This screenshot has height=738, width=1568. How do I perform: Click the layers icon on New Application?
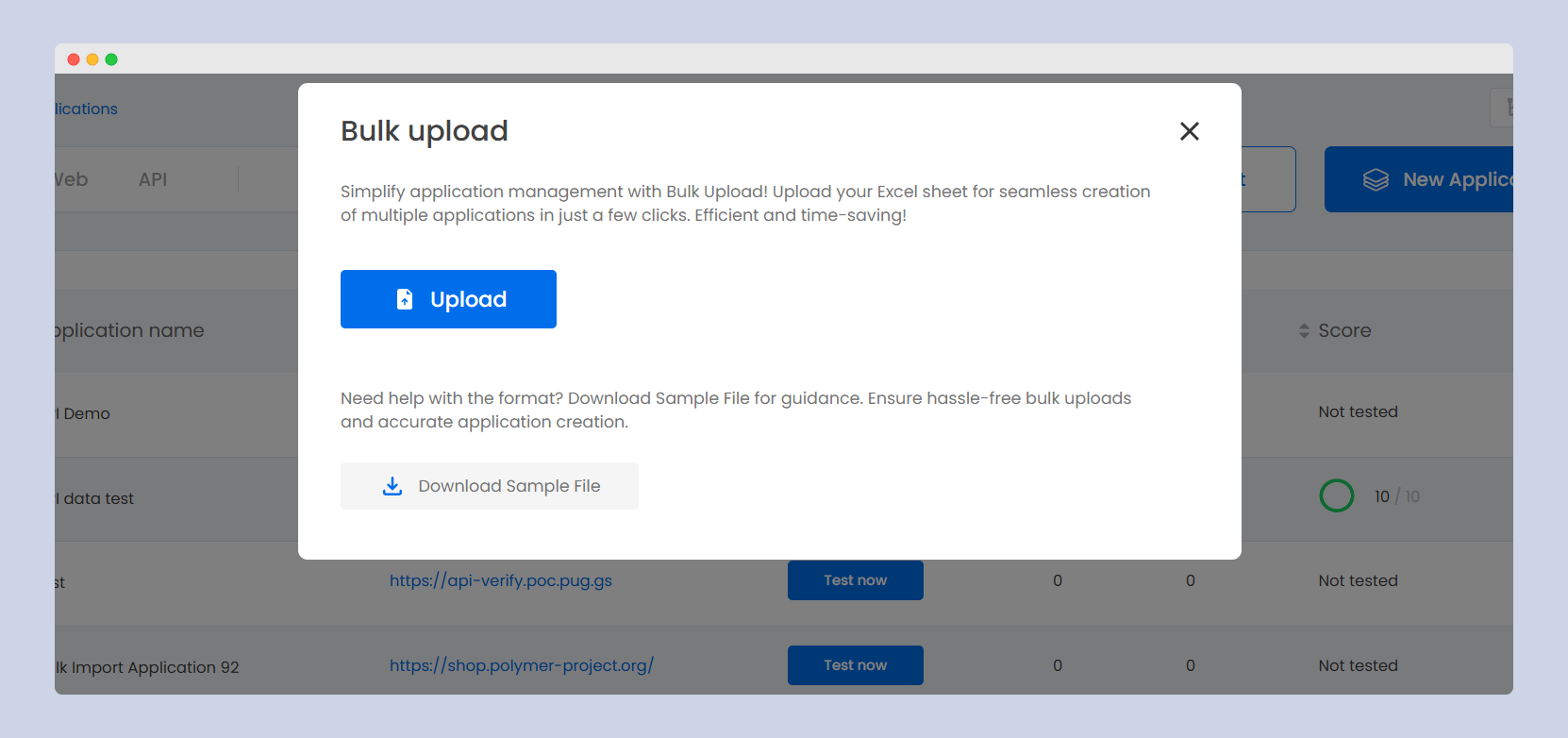click(1376, 179)
